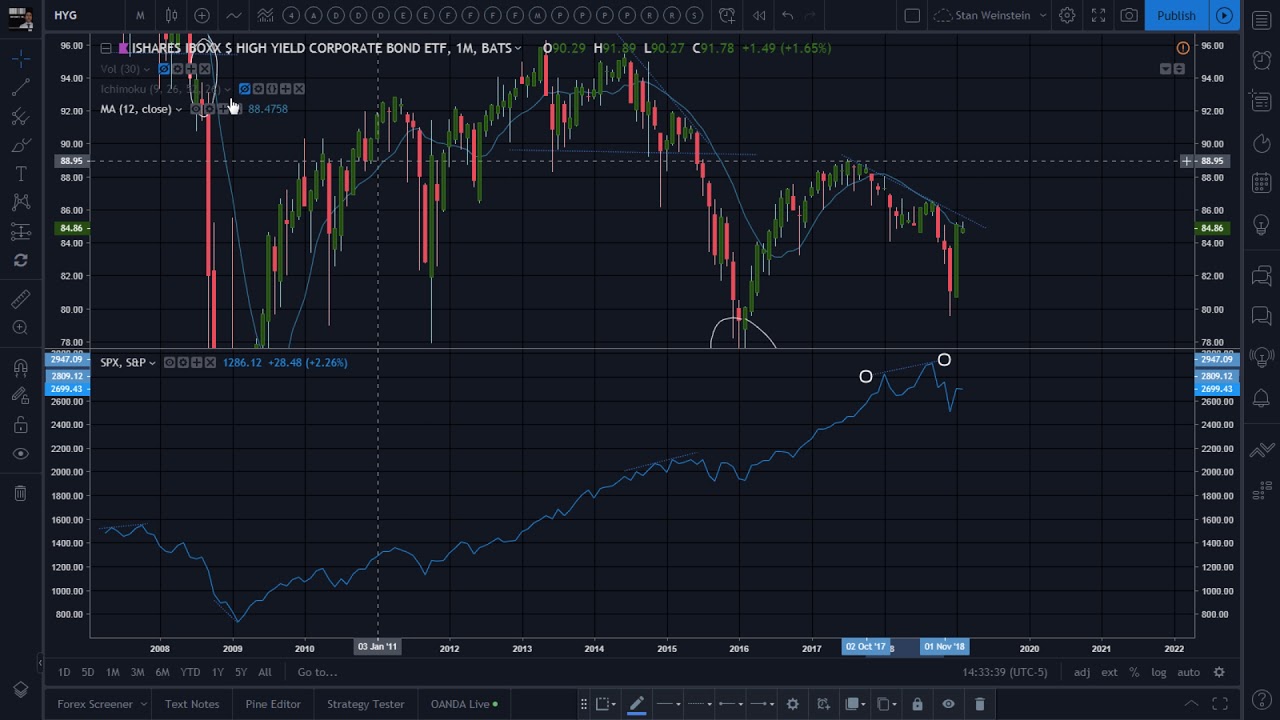Start Bar Replay with the rewind icon
Image resolution: width=1280 pixels, height=720 pixels.
click(x=759, y=15)
